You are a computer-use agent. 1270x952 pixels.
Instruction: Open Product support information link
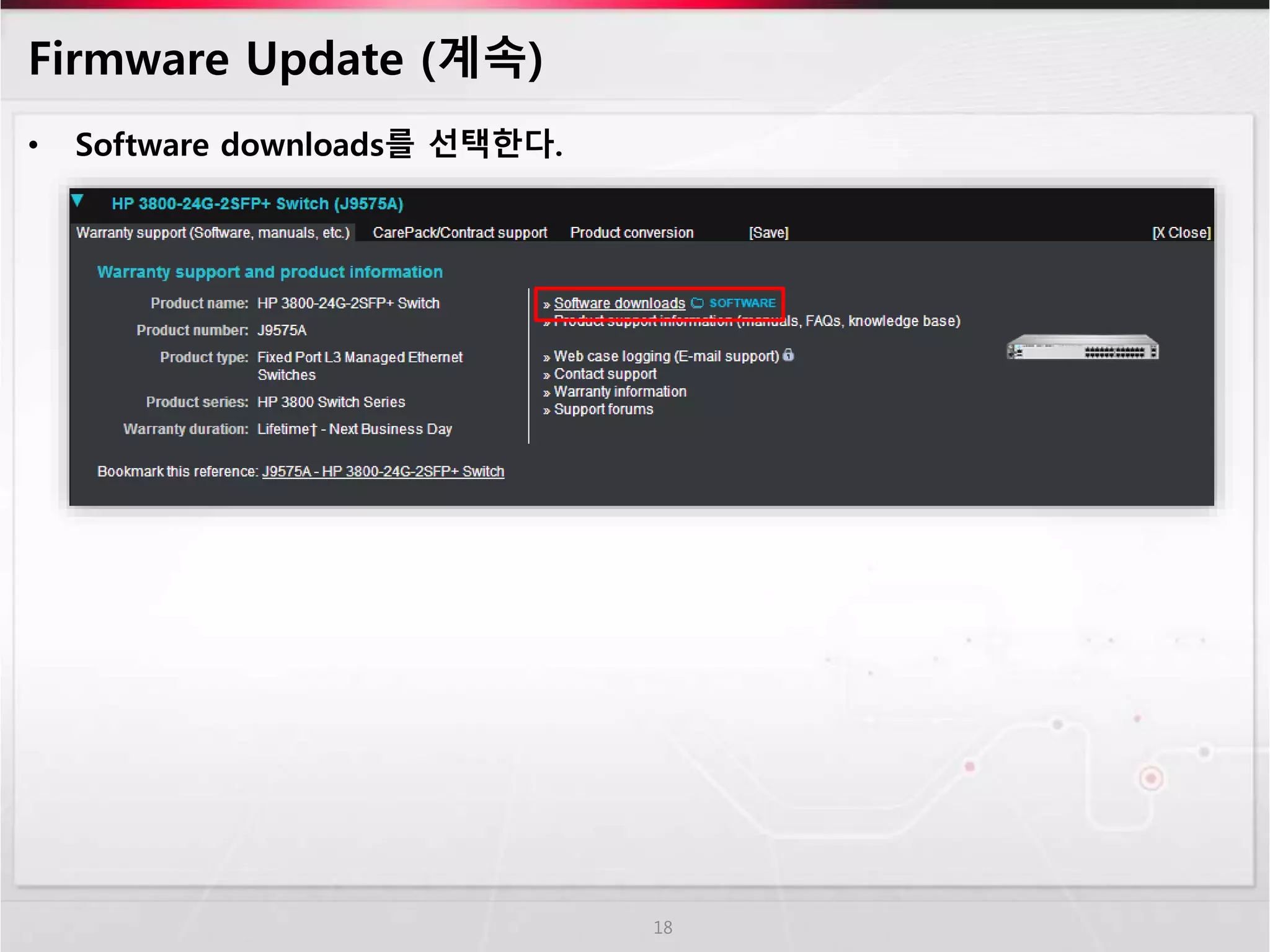(x=757, y=321)
